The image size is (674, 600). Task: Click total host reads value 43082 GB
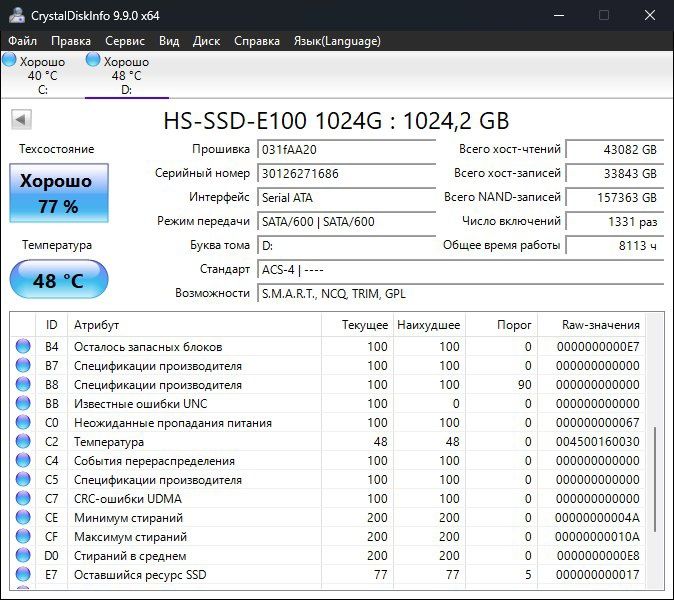click(615, 150)
